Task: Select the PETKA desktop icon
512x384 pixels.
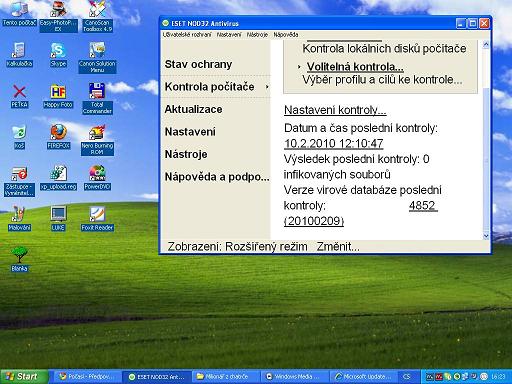Action: click(x=19, y=96)
